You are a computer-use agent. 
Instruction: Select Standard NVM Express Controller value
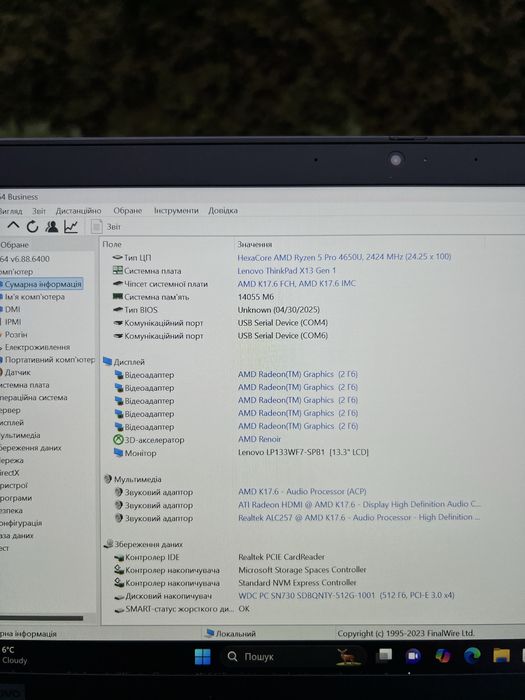pos(297,583)
